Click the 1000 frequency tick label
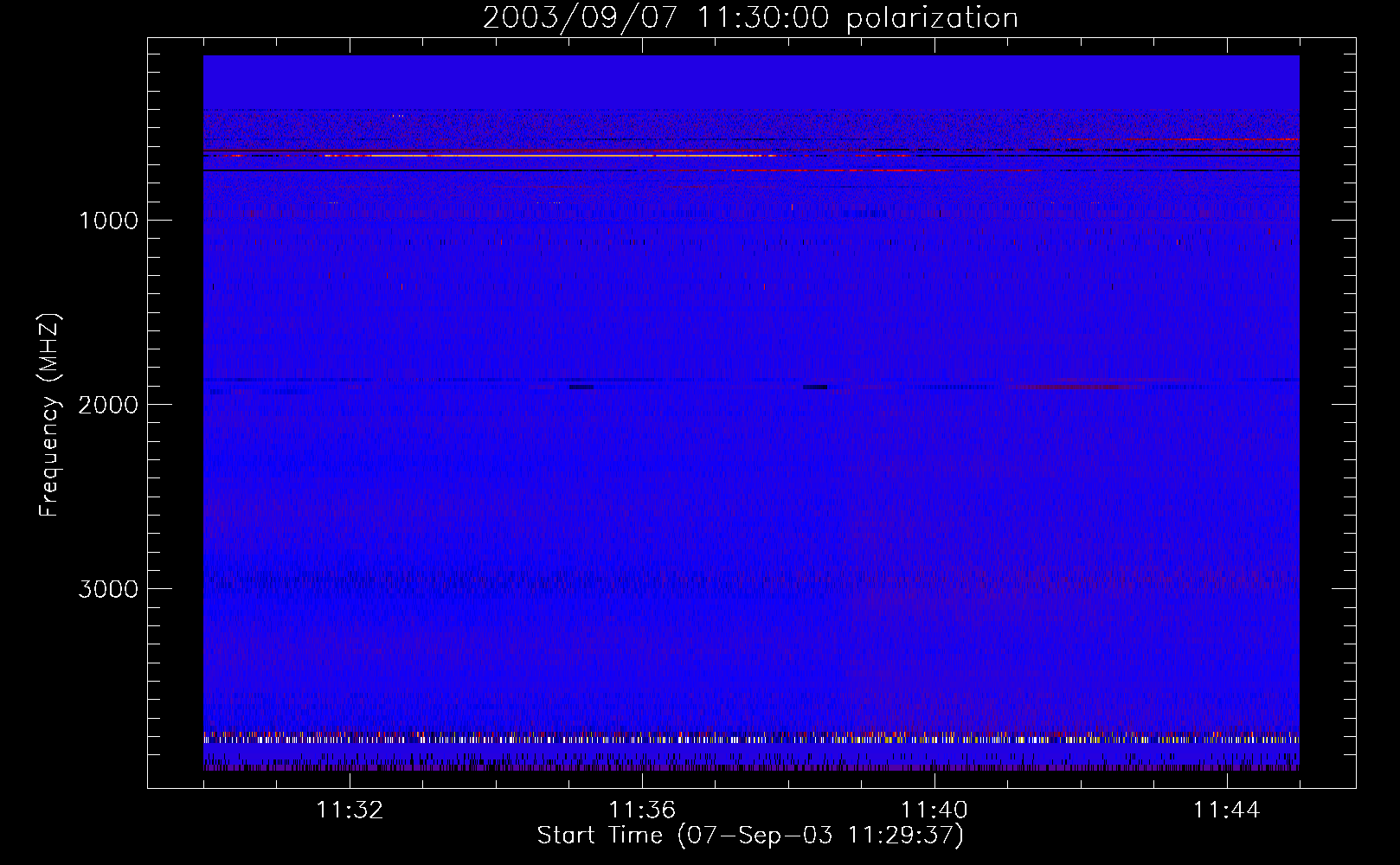This screenshot has width=1400, height=865. [108, 221]
